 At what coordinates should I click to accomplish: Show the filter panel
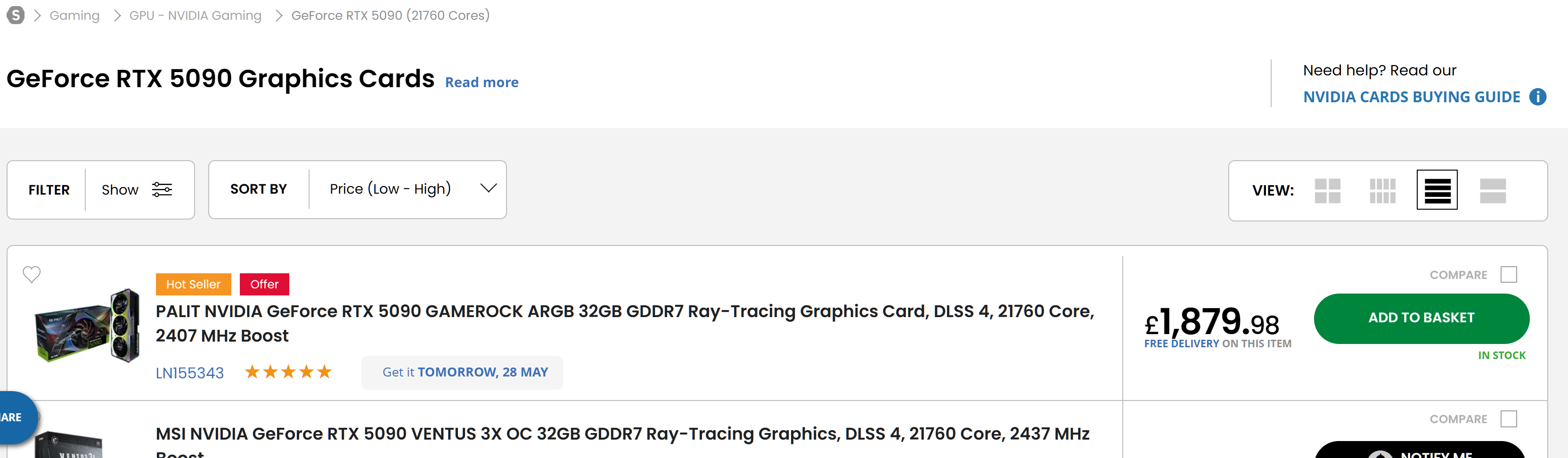[x=121, y=190]
